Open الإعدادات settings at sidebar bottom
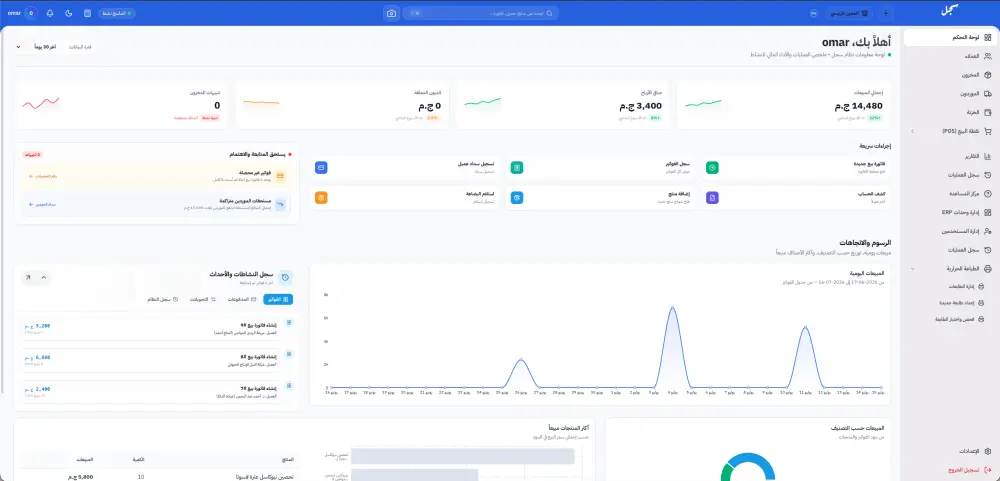This screenshot has width=1000, height=481. click(950, 451)
